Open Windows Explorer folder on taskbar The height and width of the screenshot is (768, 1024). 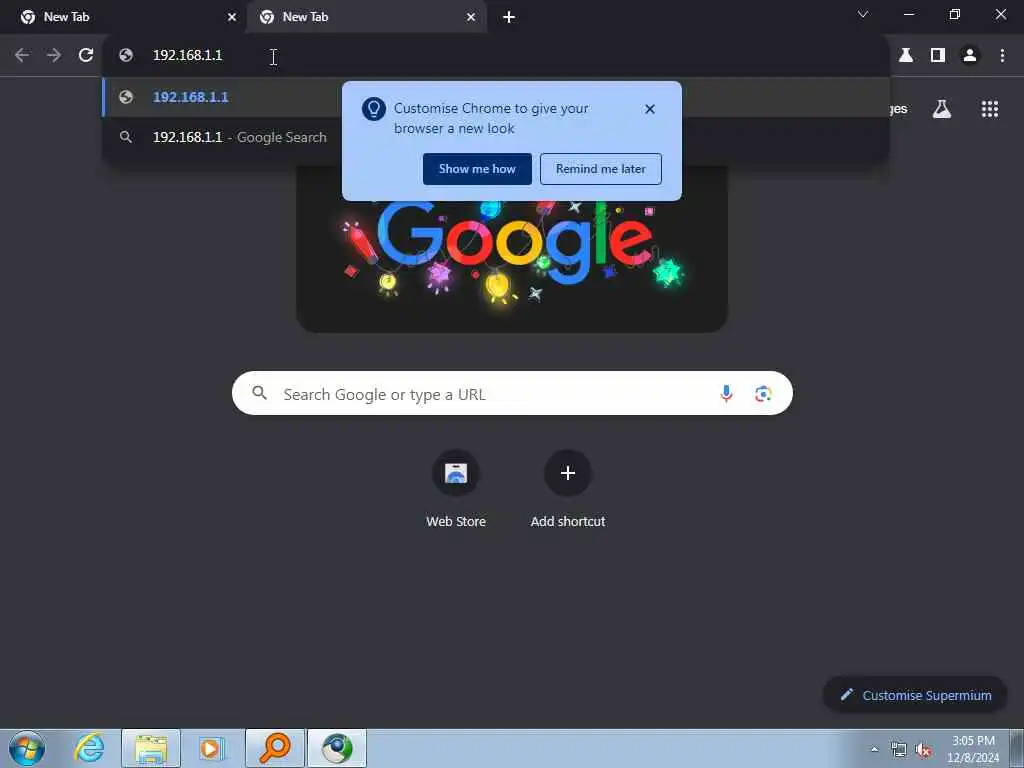click(151, 748)
